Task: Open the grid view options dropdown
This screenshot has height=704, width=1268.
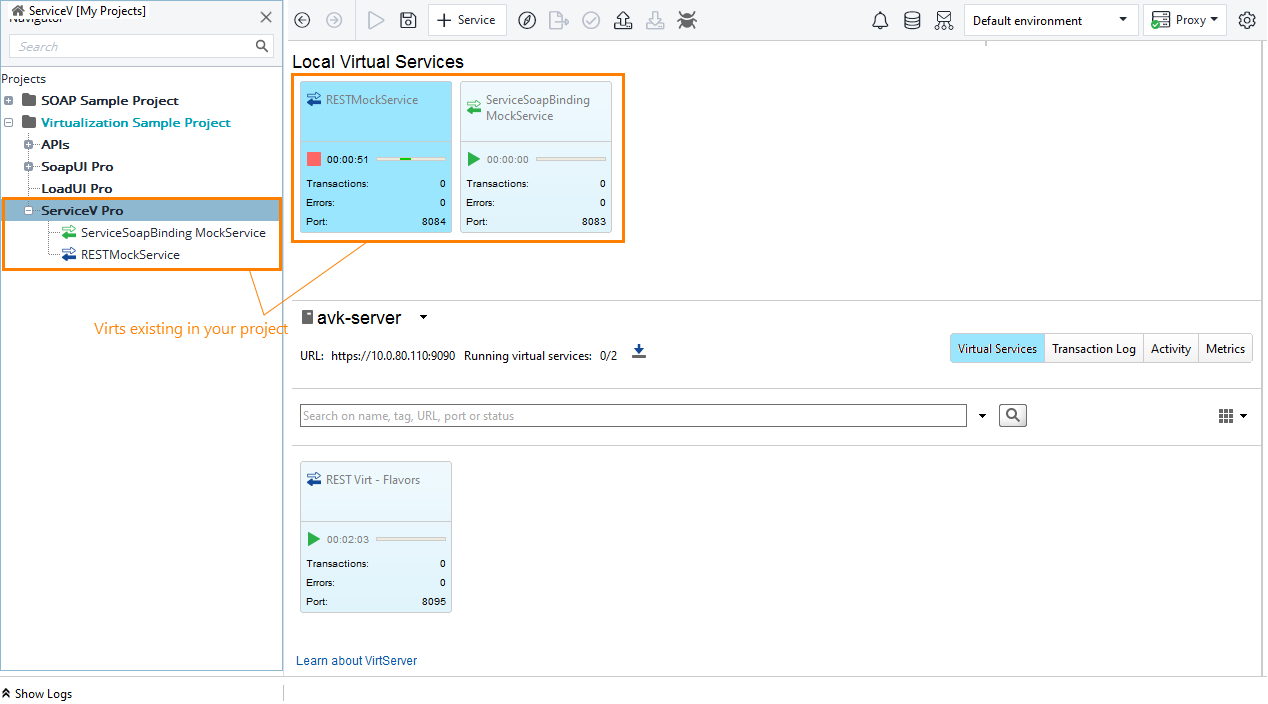Action: 1232,416
